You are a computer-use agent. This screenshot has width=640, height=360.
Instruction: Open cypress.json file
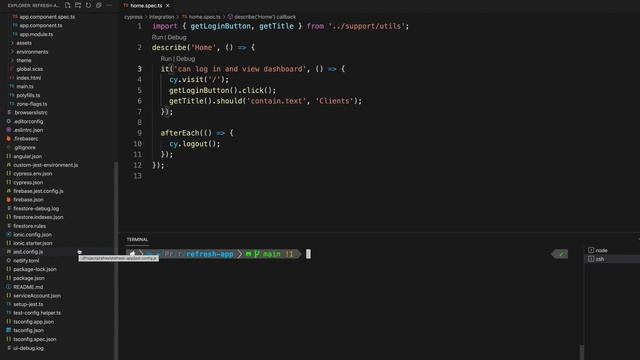point(28,182)
